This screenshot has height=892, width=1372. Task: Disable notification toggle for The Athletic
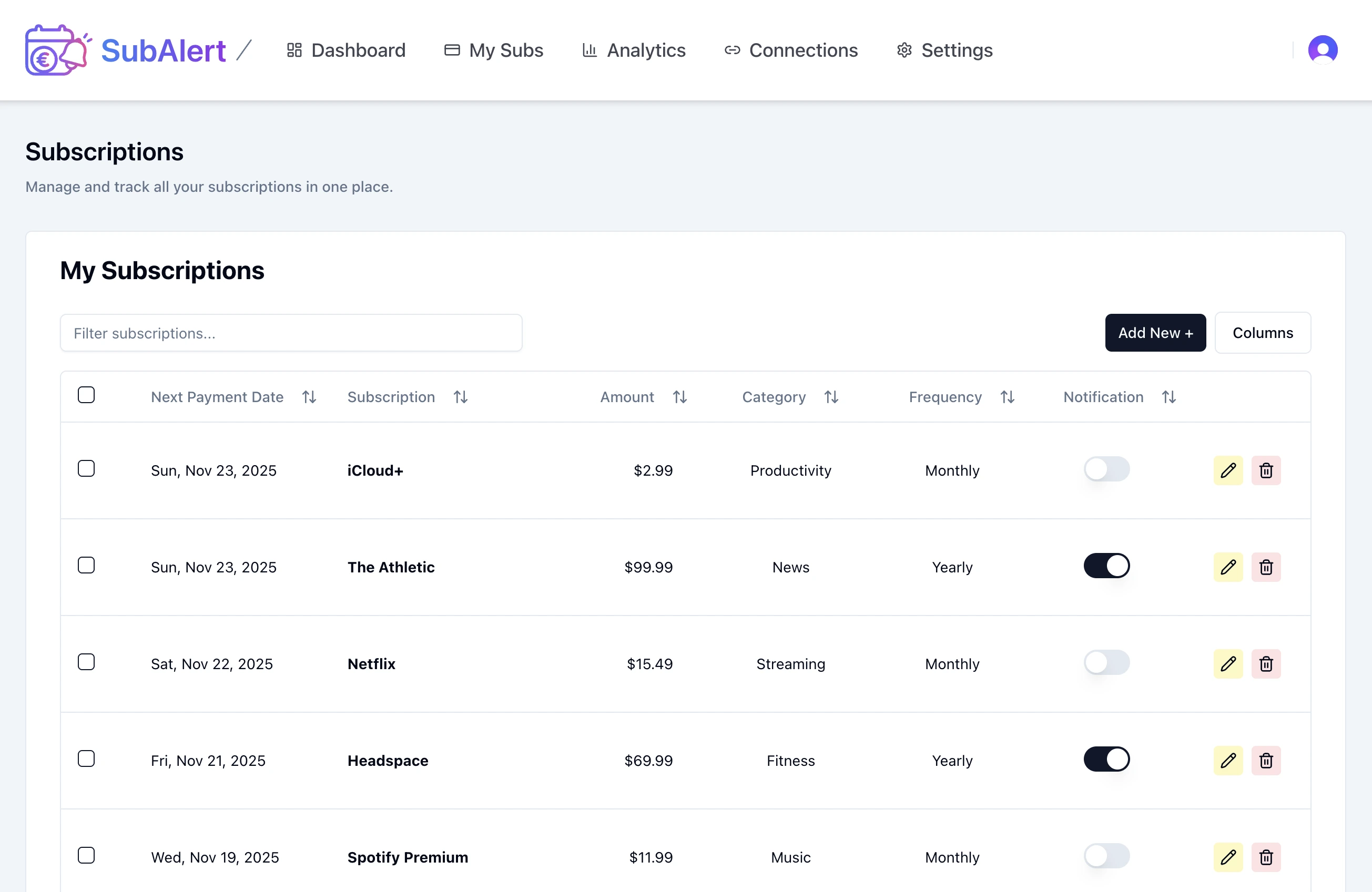[1106, 566]
